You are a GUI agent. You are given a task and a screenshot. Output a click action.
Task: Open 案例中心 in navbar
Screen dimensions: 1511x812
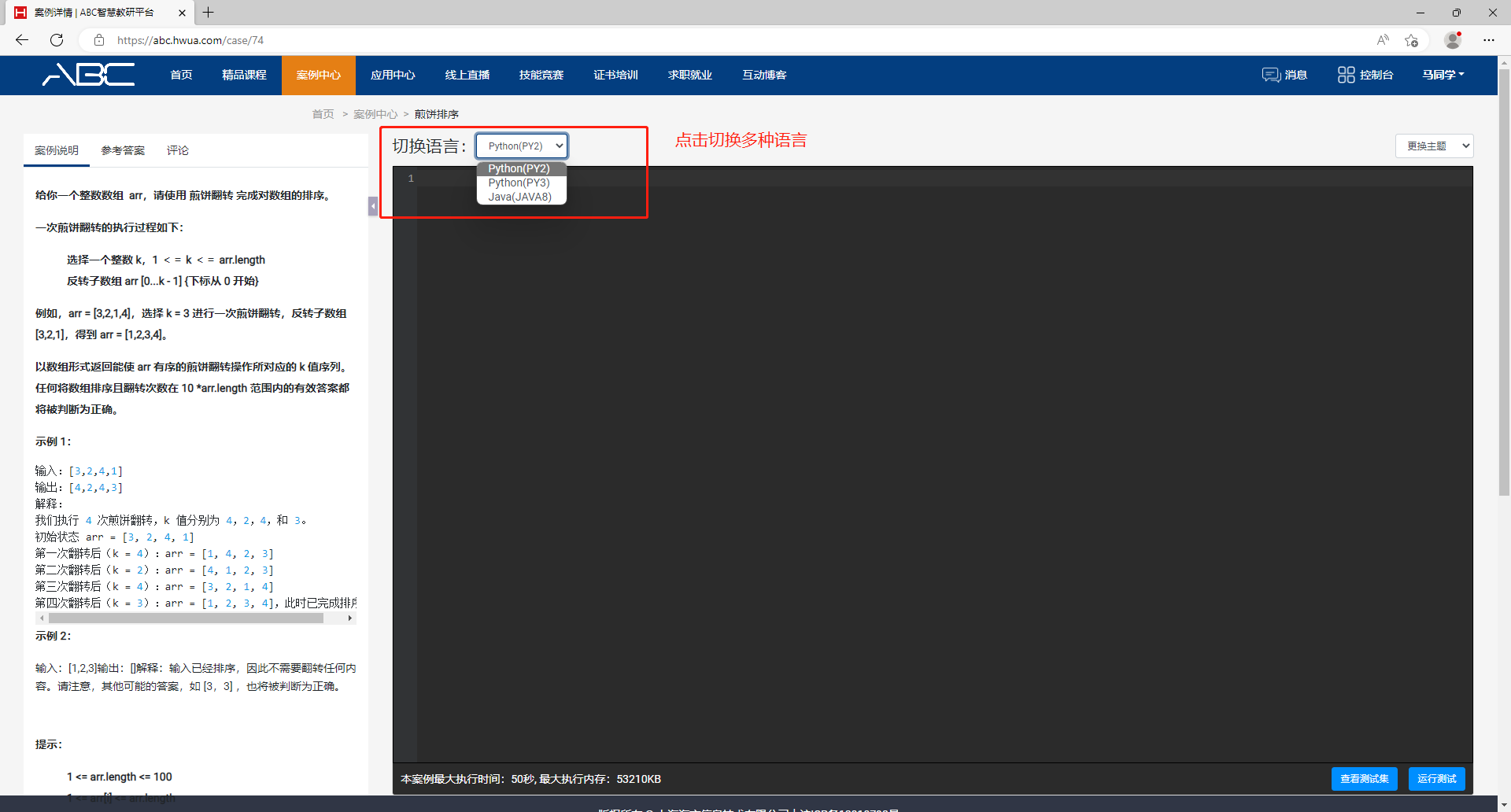[x=319, y=75]
